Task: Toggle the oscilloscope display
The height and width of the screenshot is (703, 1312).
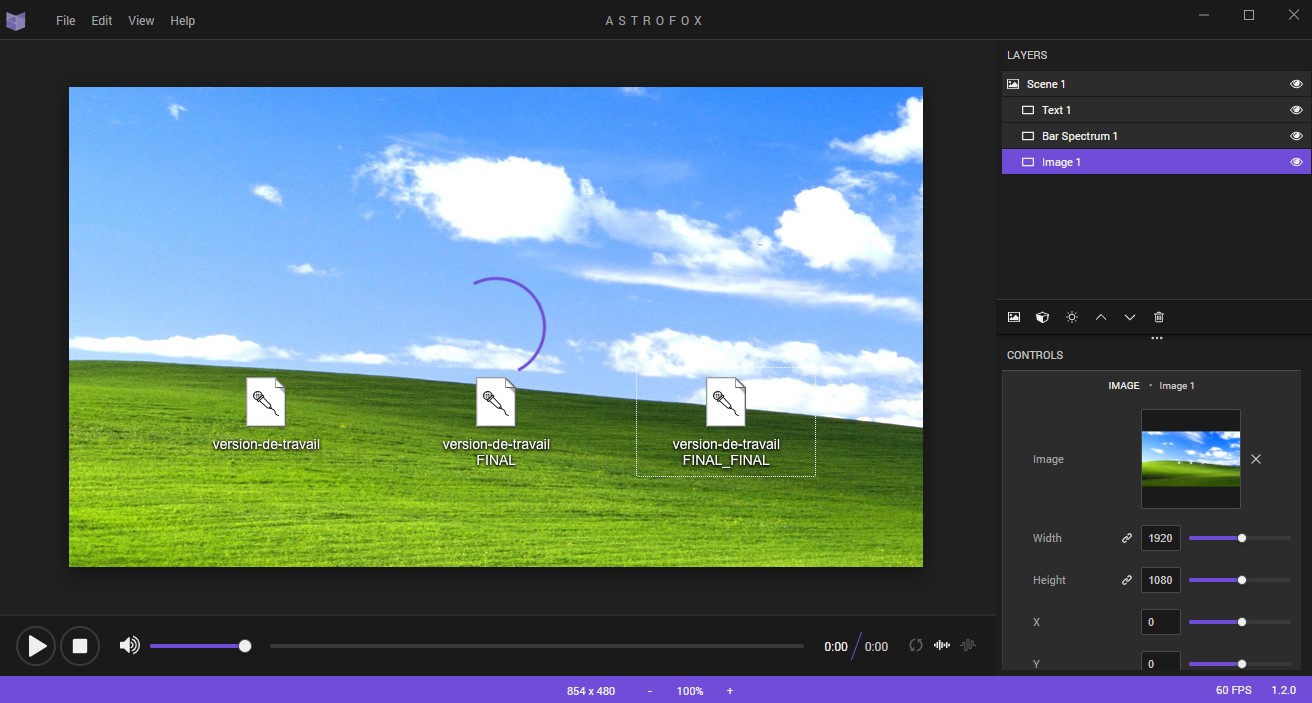Action: 968,646
